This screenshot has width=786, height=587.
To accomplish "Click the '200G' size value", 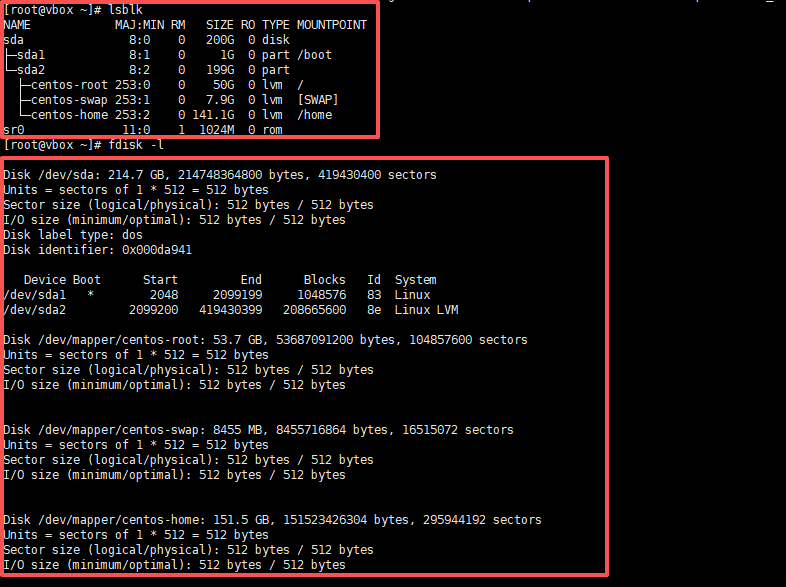I will coord(220,40).
